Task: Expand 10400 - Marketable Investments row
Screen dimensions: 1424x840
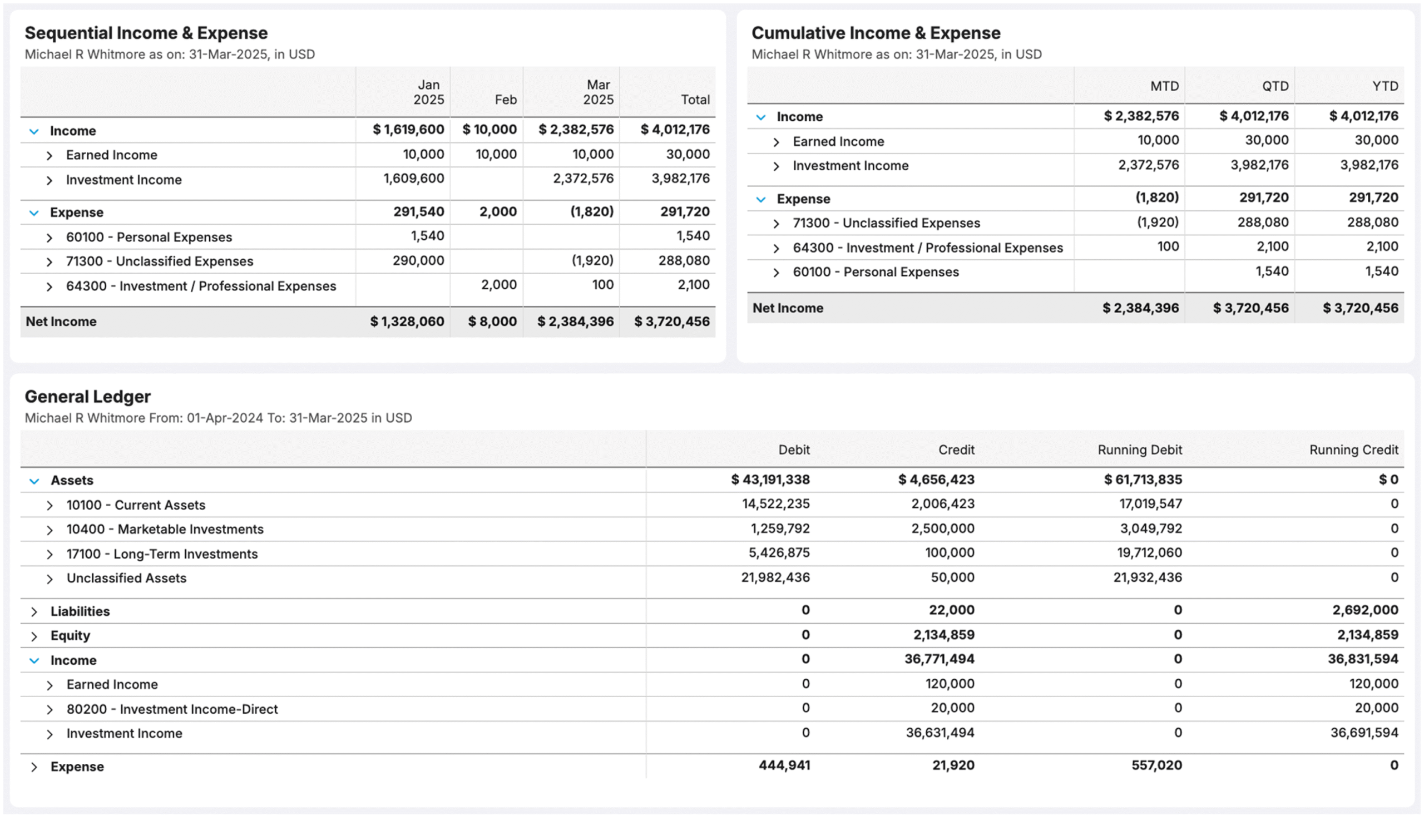Action: [50, 528]
